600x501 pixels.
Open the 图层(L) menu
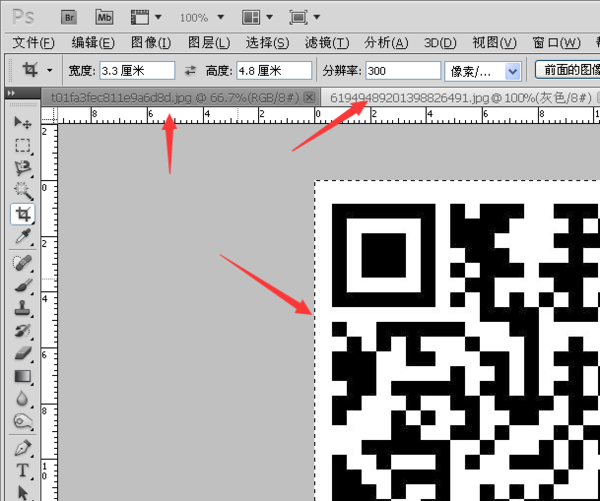209,42
